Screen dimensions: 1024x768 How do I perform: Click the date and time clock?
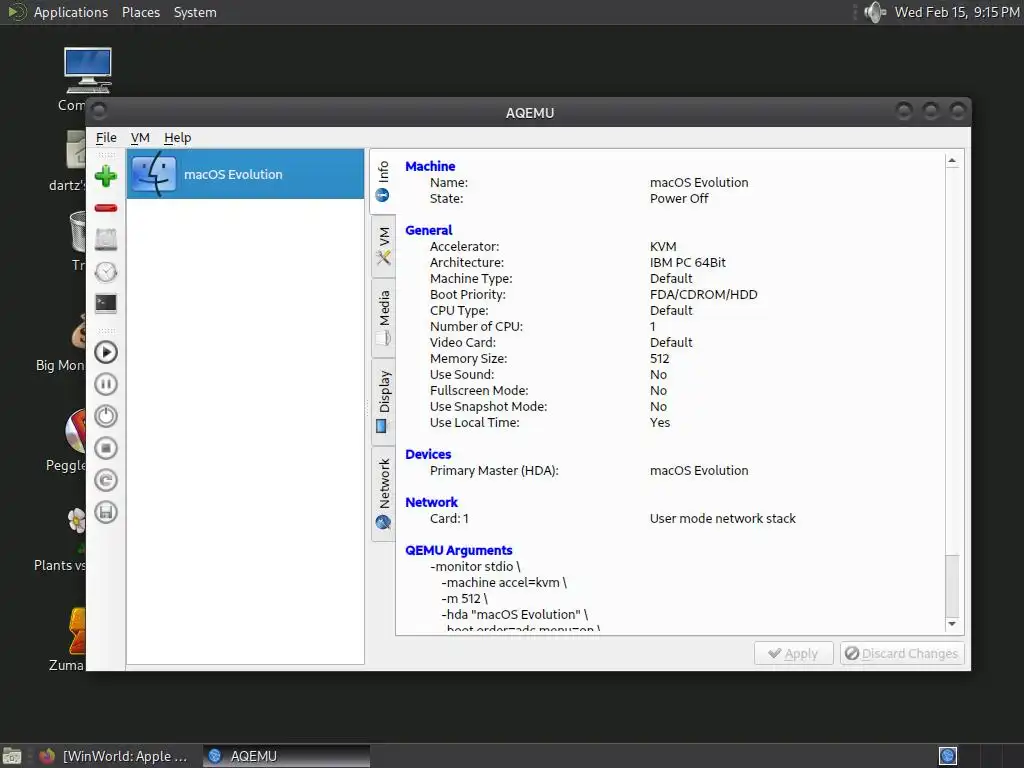[x=956, y=12]
